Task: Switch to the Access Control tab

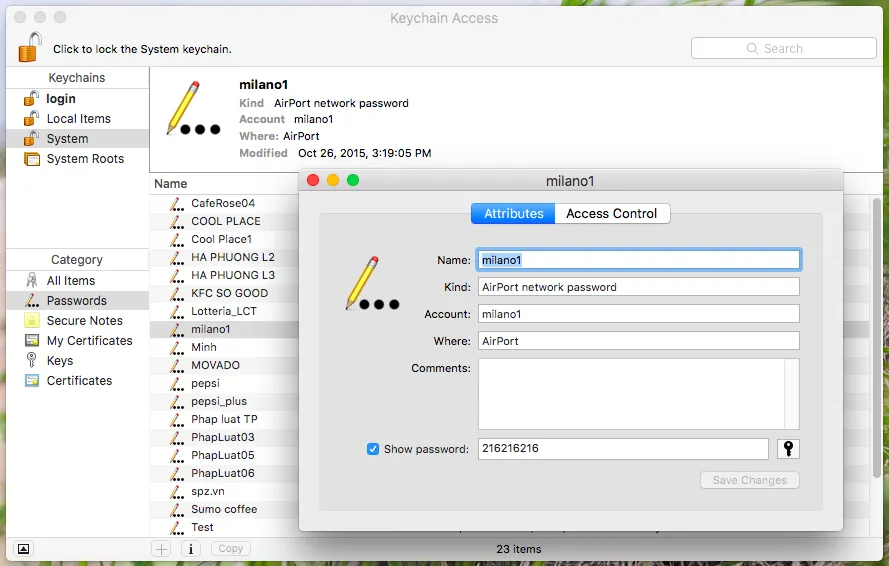Action: point(611,213)
